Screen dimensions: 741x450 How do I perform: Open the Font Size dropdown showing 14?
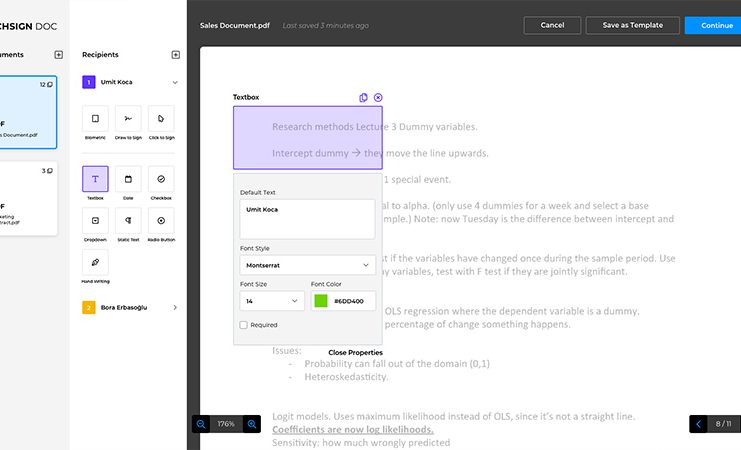pyautogui.click(x=272, y=301)
